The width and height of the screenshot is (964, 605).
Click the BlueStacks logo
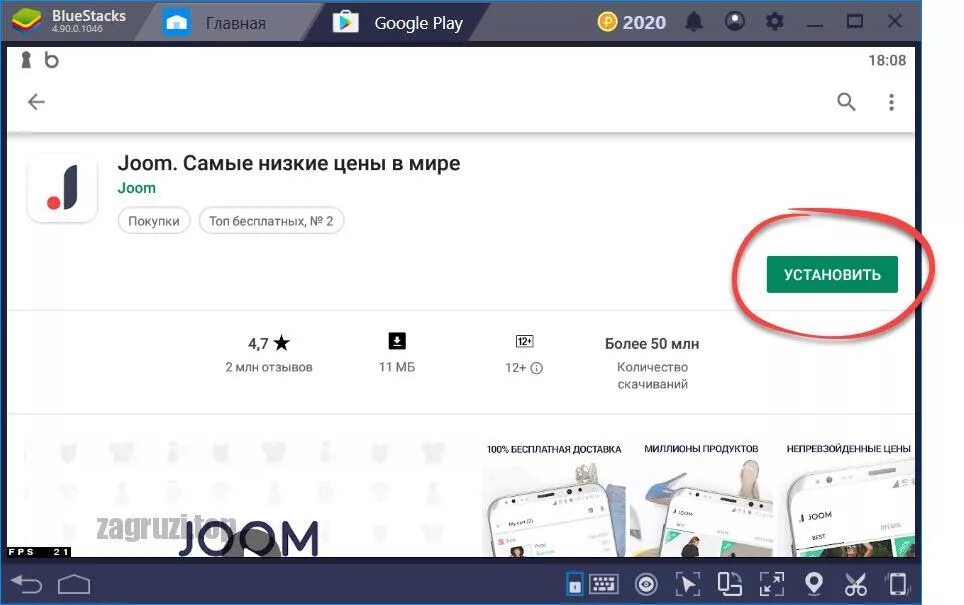tap(26, 21)
